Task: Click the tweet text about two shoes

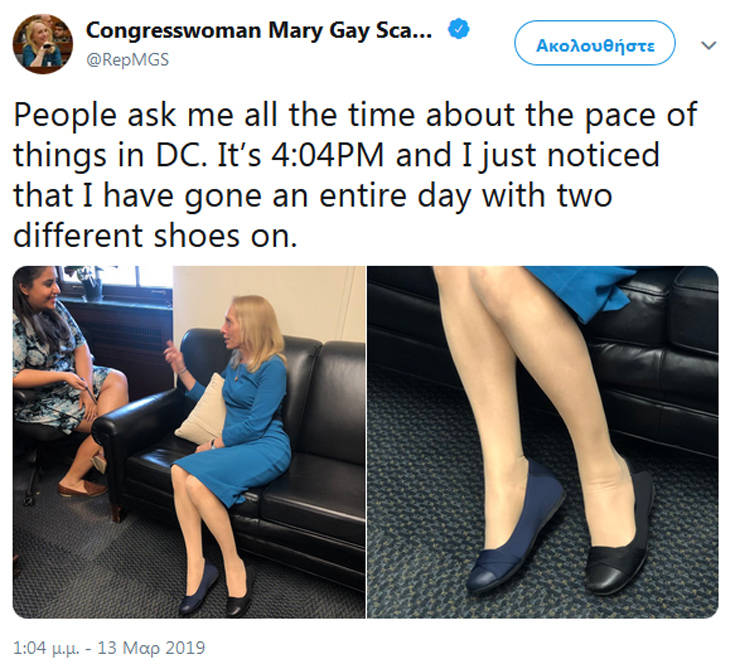Action: (x=356, y=175)
